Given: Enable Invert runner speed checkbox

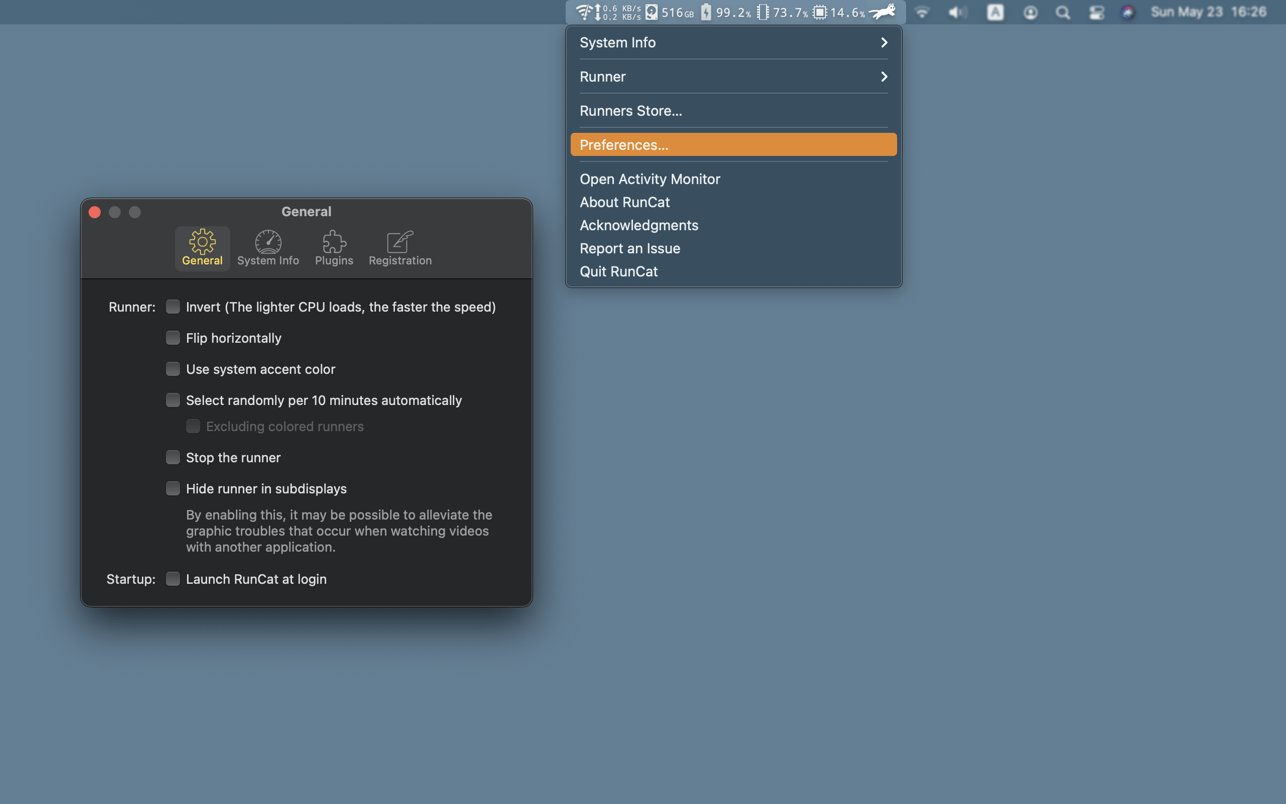Looking at the screenshot, I should [173, 307].
